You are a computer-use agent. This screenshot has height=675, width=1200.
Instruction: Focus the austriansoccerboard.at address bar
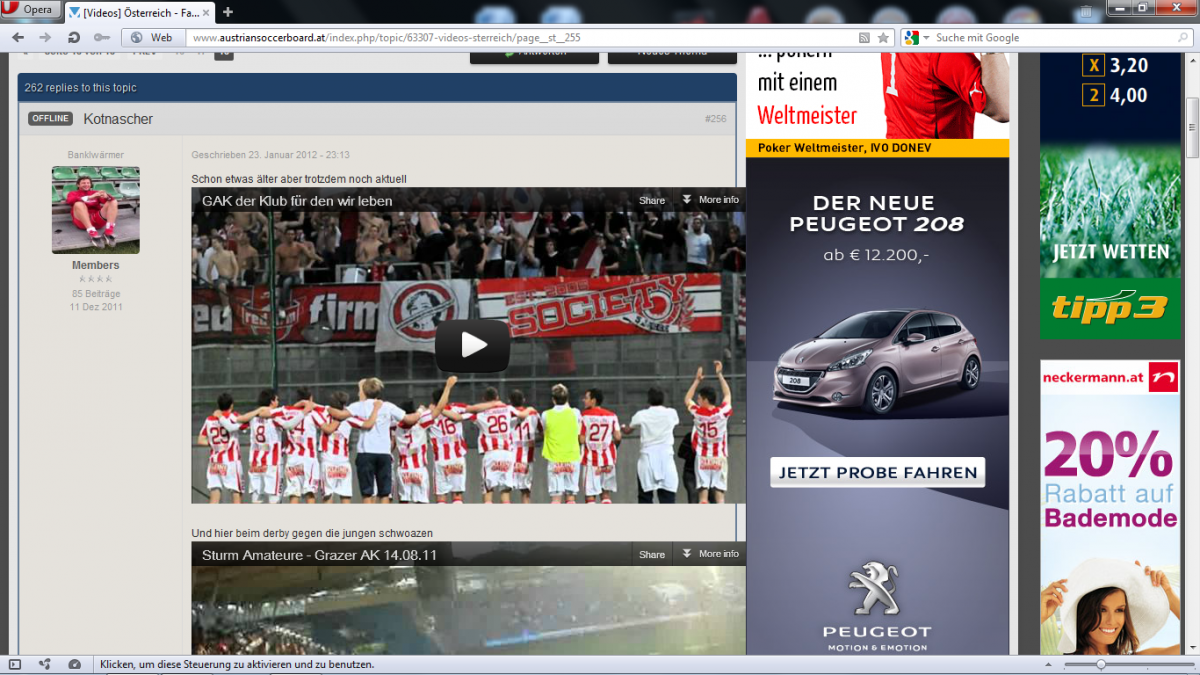click(x=520, y=37)
